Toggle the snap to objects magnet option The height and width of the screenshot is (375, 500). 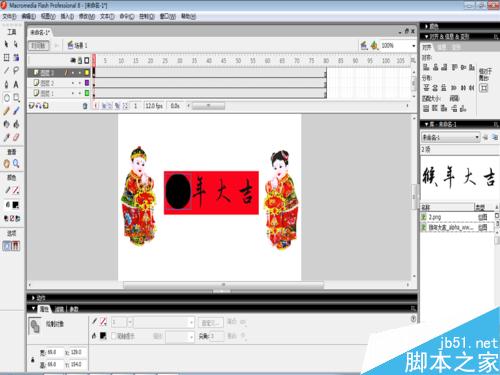(x=16, y=246)
